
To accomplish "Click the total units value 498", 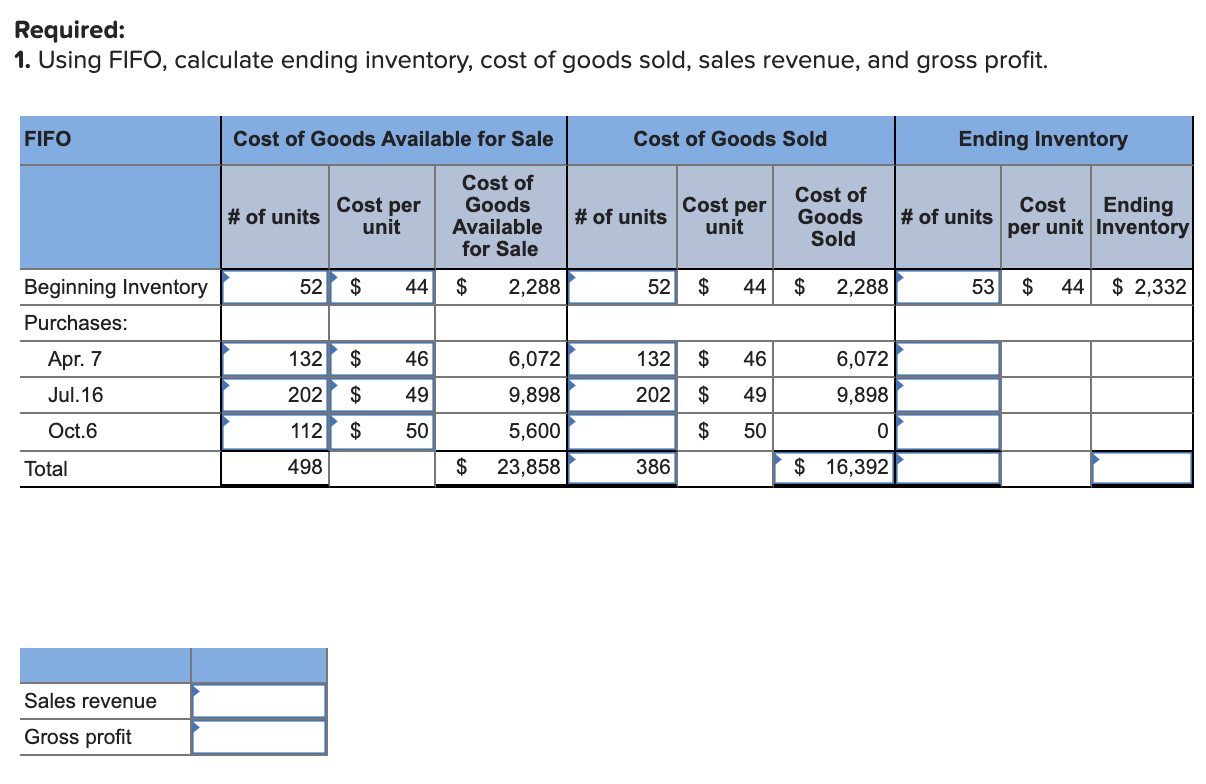I will (305, 467).
